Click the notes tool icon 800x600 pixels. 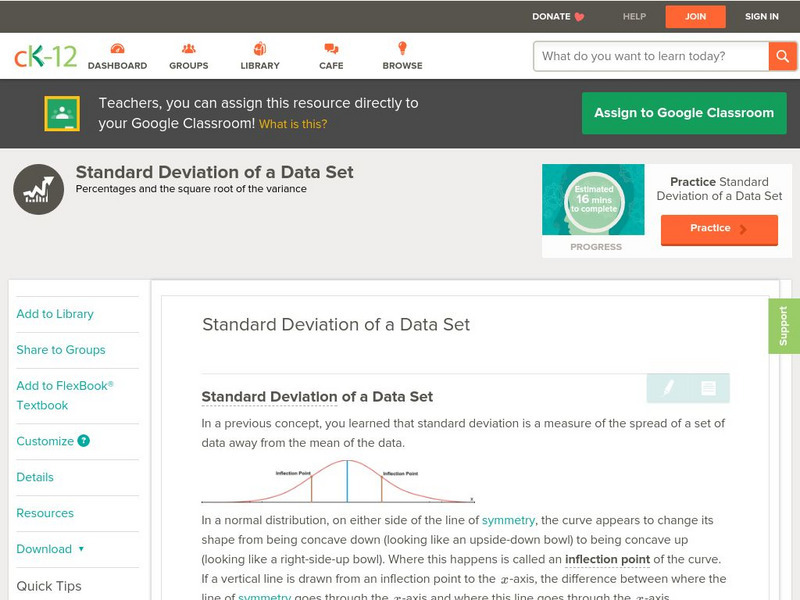708,388
